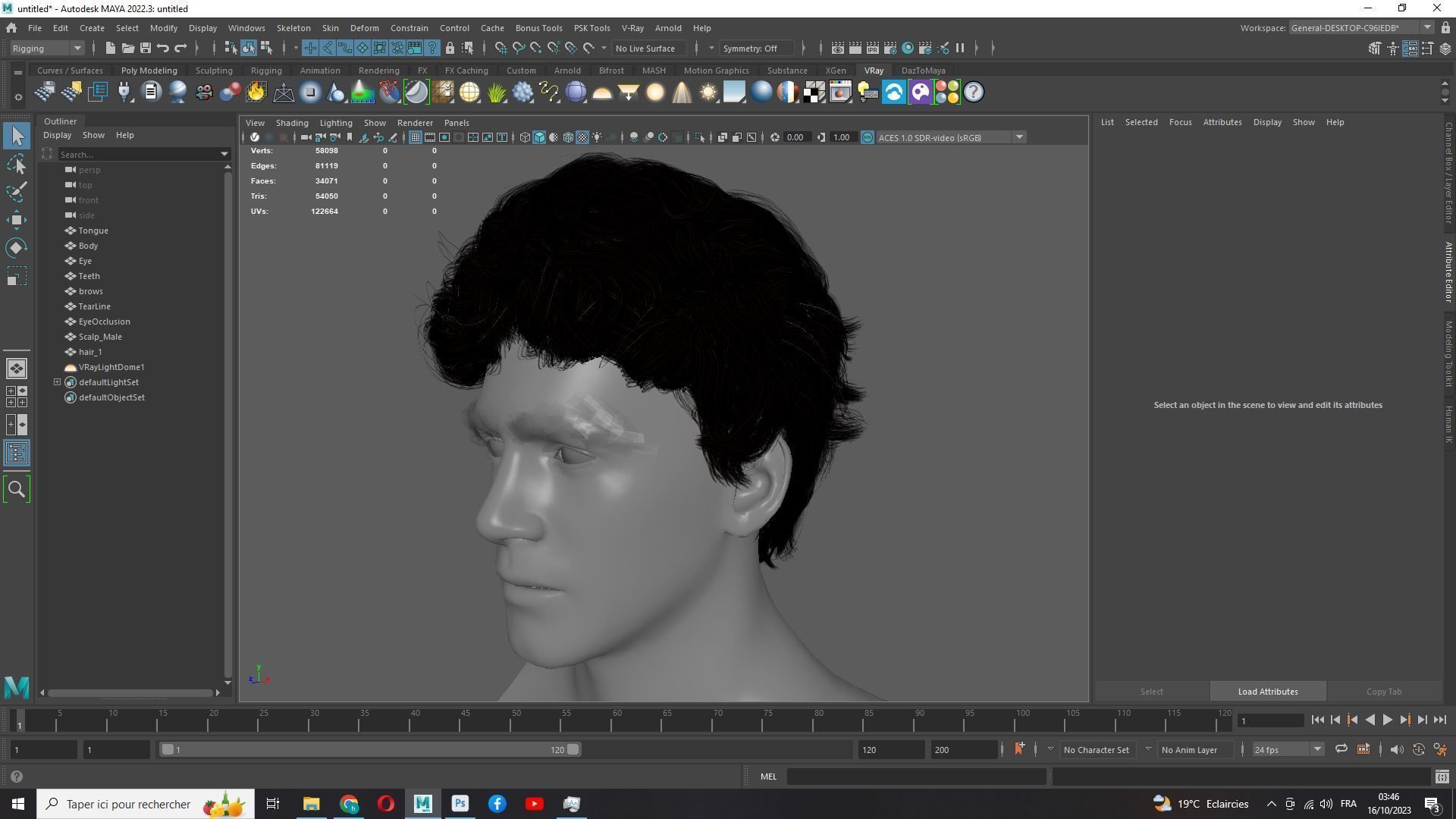Screen dimensions: 1456x819
Task: Click the No Live Surface field
Action: click(x=648, y=49)
